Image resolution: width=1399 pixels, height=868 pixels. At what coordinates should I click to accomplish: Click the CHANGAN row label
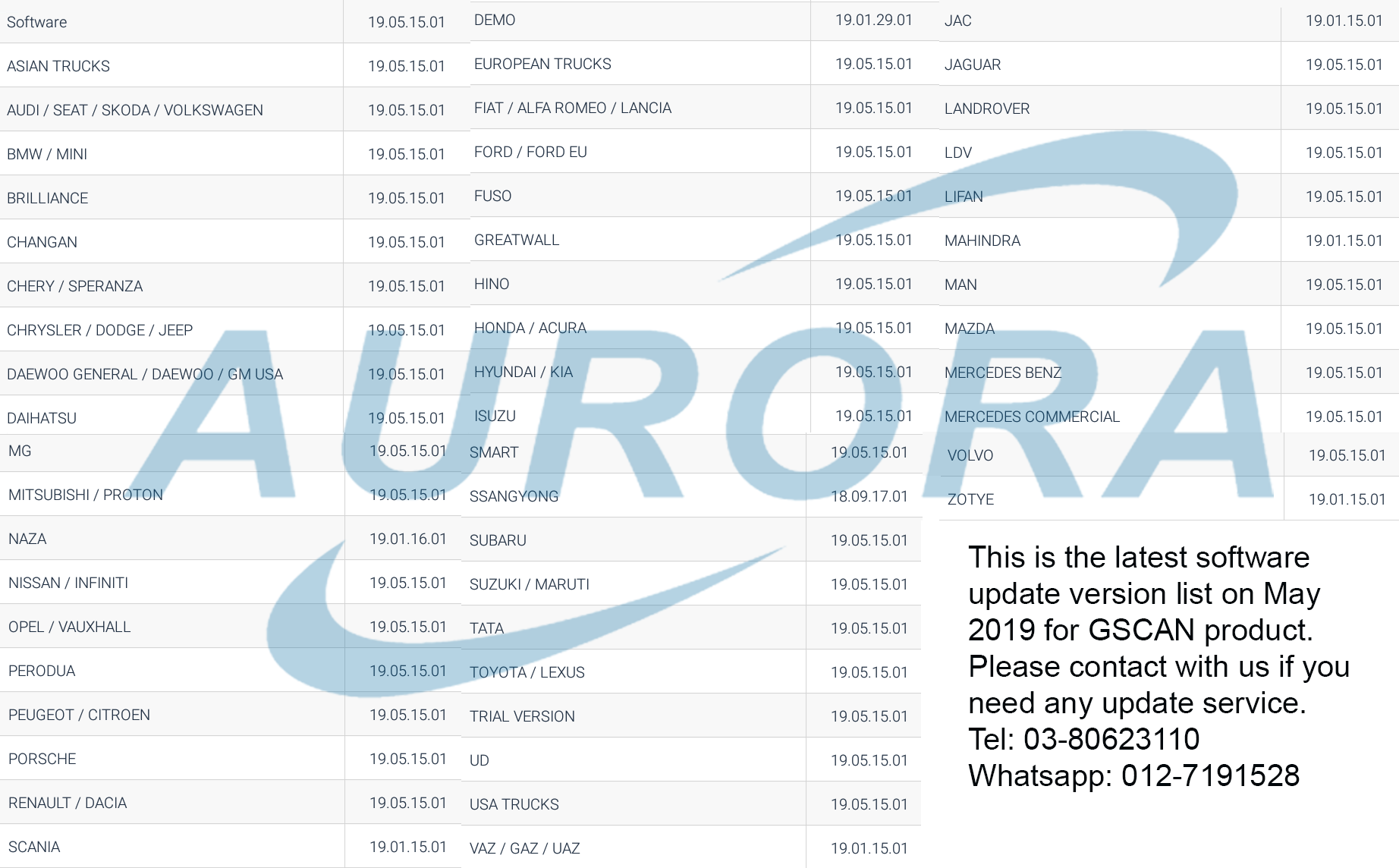point(42,242)
